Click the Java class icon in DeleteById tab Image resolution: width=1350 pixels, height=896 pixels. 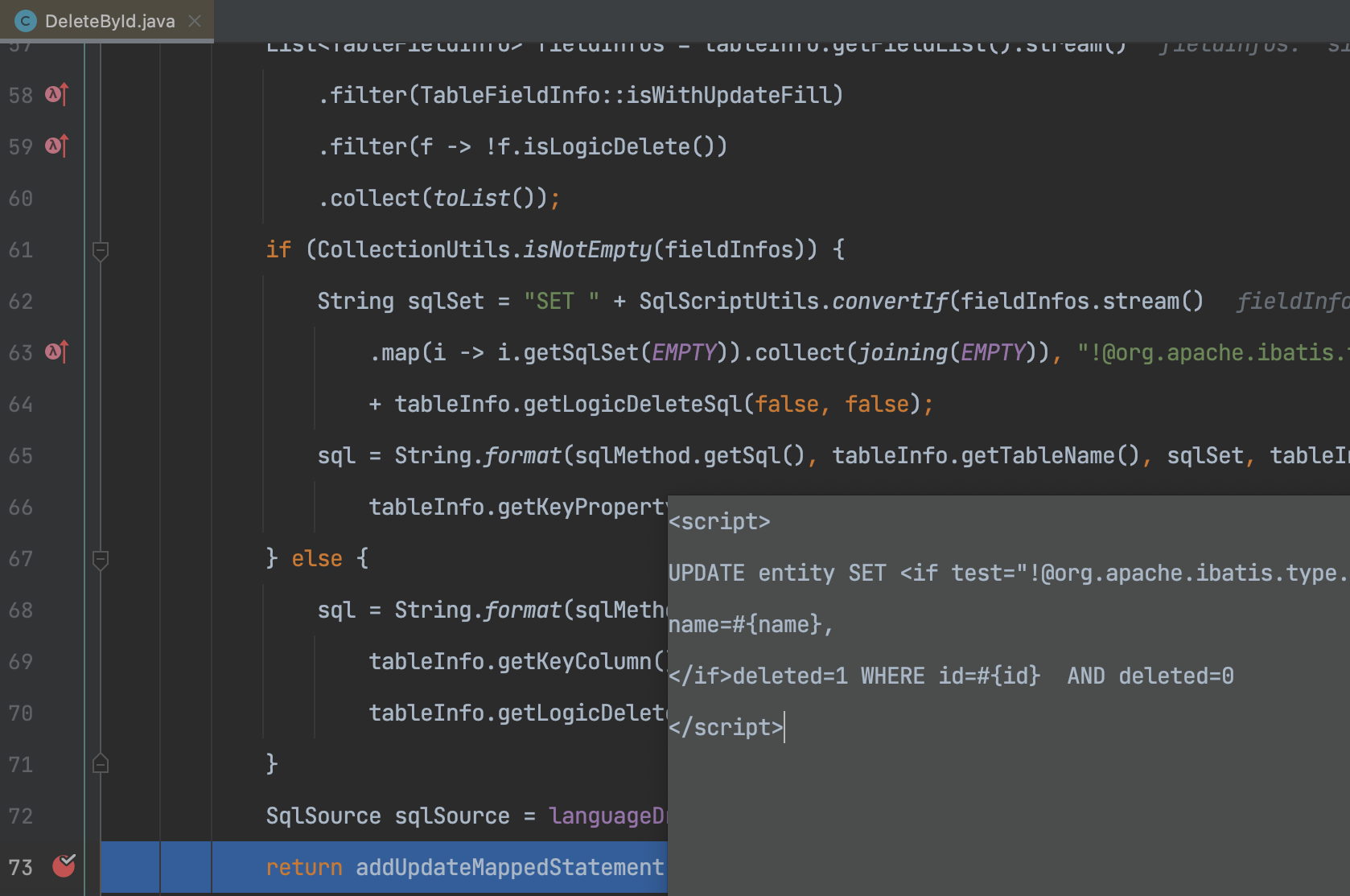point(26,21)
